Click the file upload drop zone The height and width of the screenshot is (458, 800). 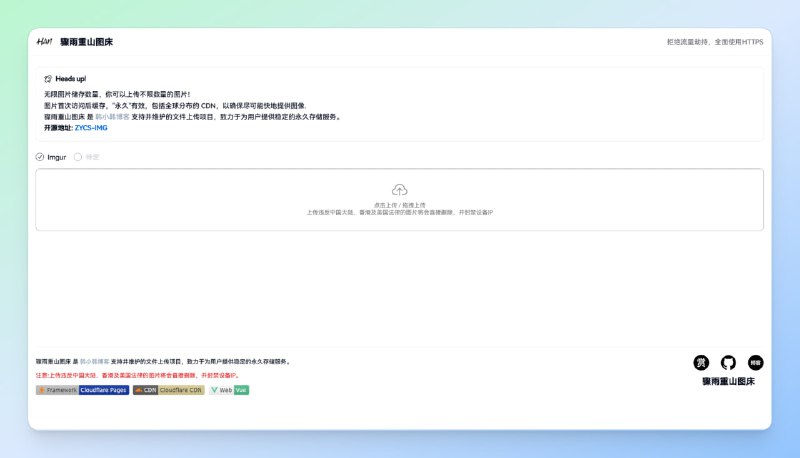tap(399, 199)
